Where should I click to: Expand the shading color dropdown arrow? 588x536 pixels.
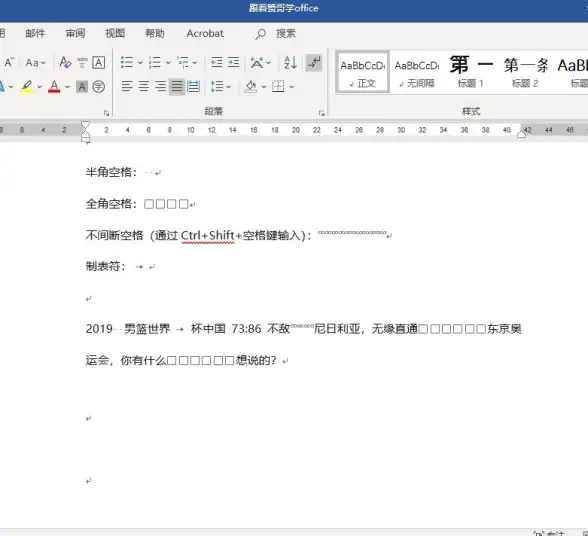point(264,87)
